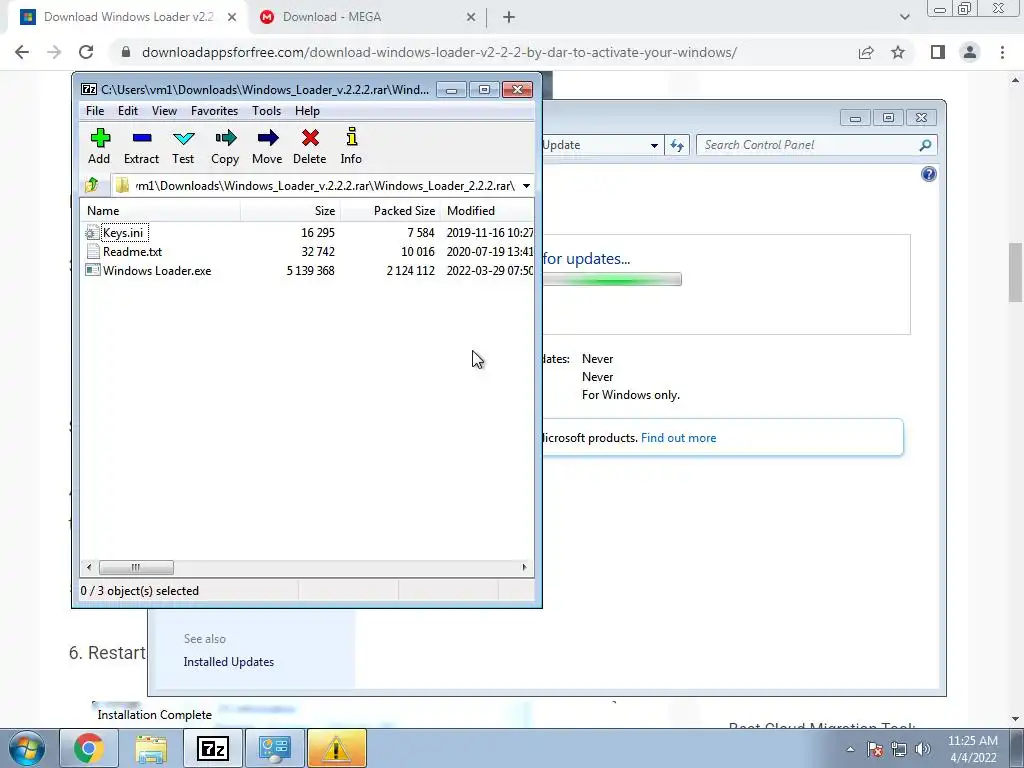Open the Info properties icon in 7-Zip

(351, 137)
